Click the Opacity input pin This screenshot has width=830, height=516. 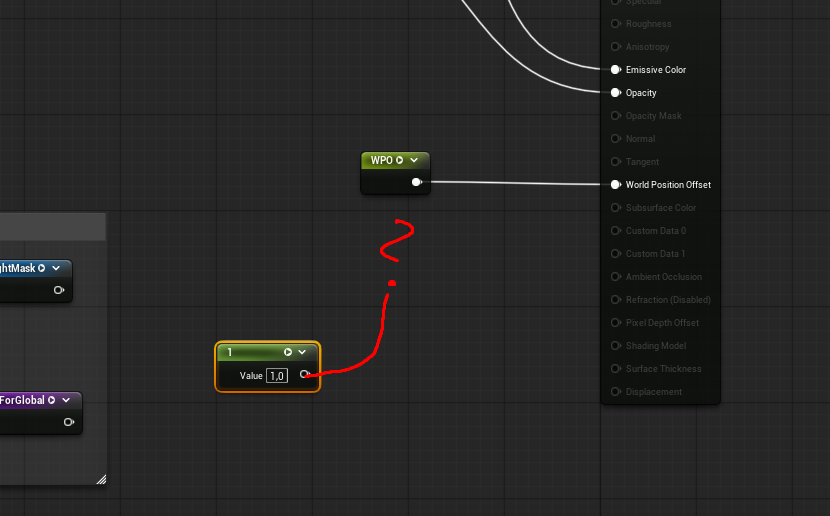[x=616, y=93]
